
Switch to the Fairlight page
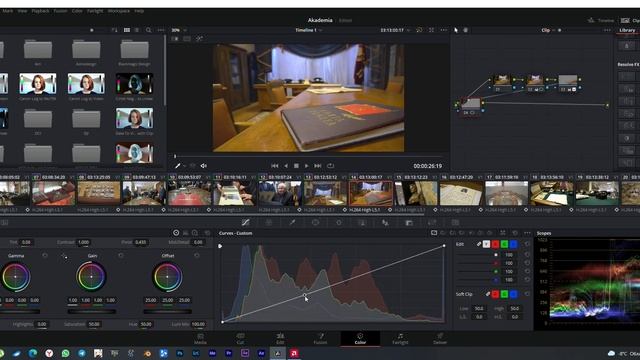pos(400,338)
